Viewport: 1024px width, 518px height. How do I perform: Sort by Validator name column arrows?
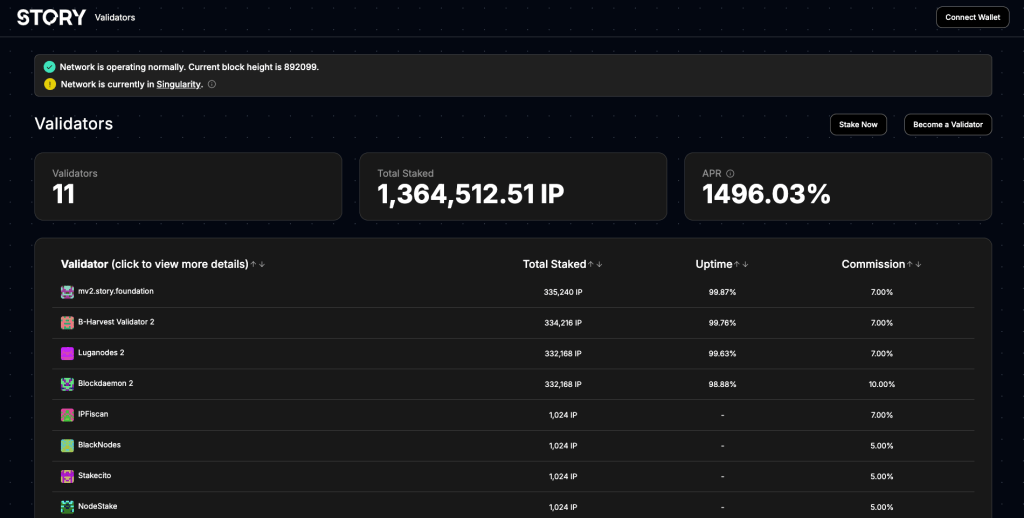click(257, 265)
